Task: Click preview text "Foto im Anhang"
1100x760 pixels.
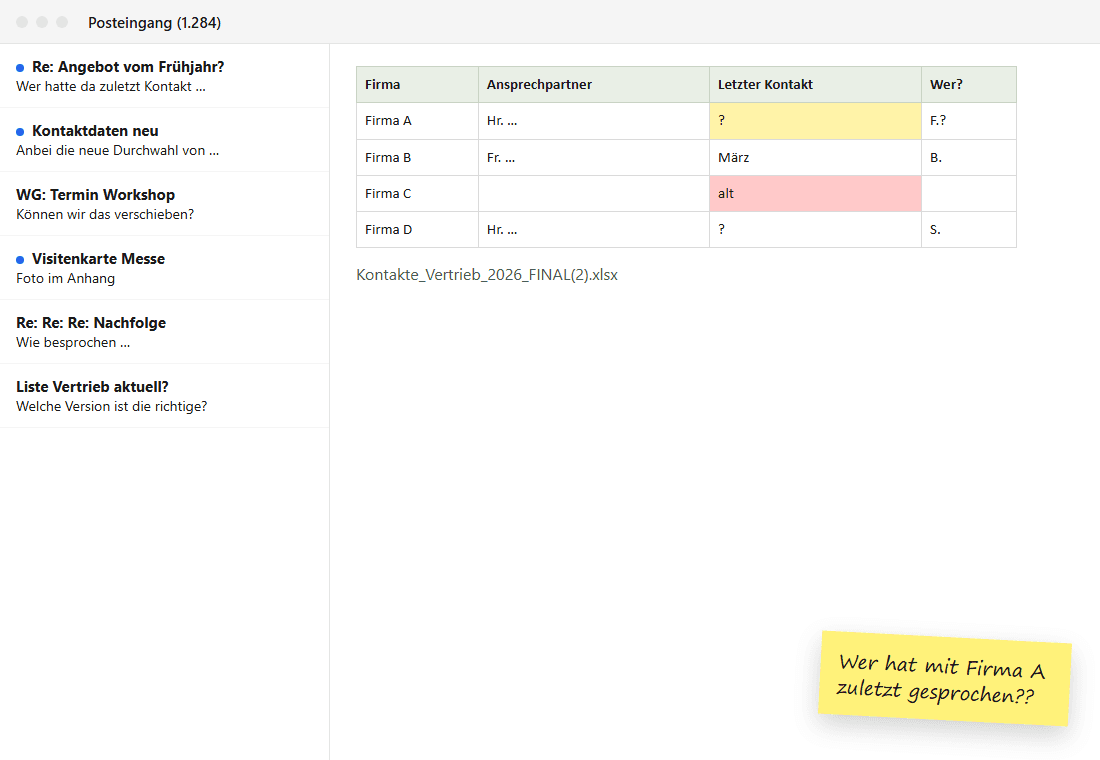Action: (x=65, y=278)
